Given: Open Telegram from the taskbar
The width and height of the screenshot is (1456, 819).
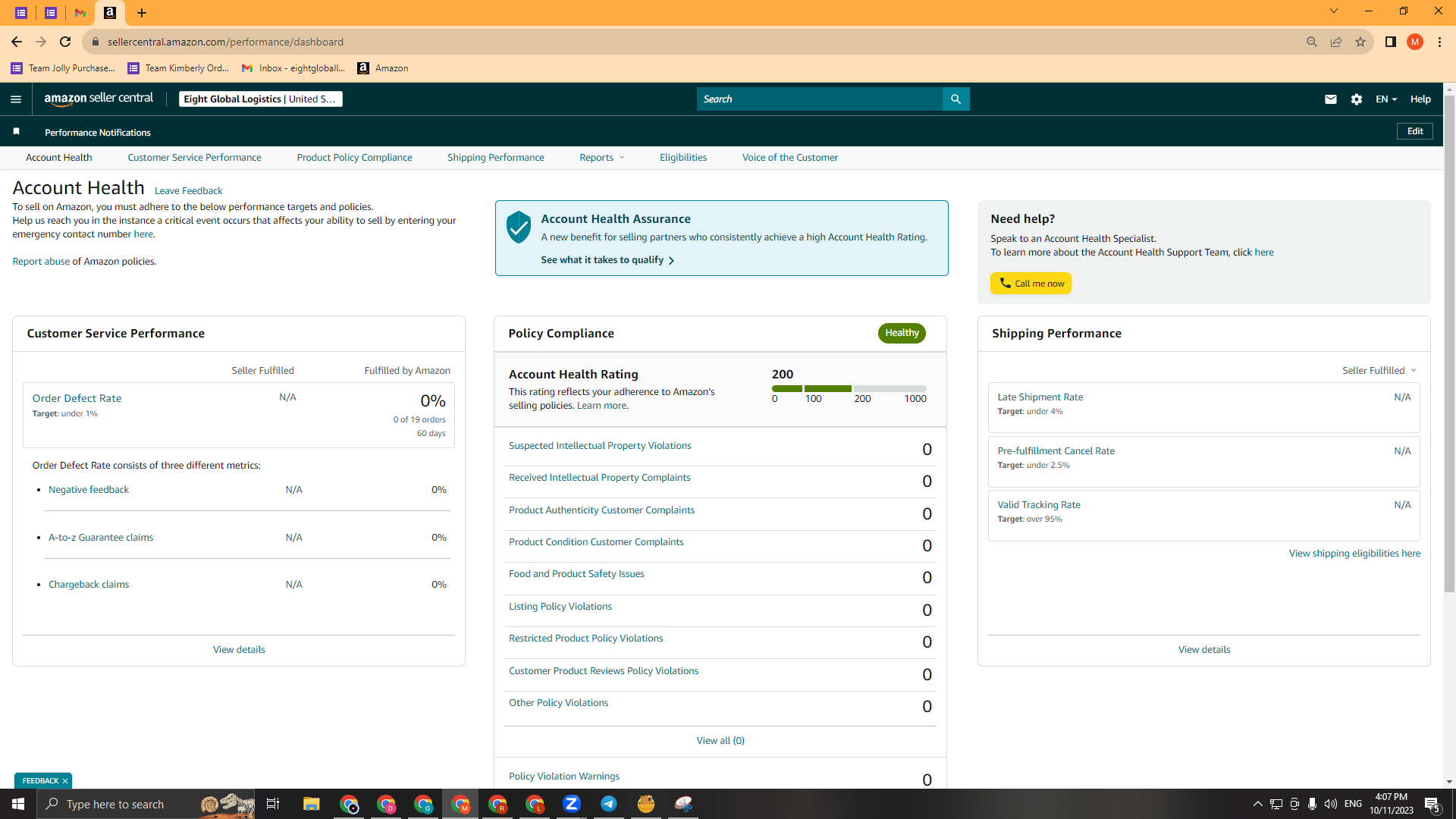Looking at the screenshot, I should point(609,804).
